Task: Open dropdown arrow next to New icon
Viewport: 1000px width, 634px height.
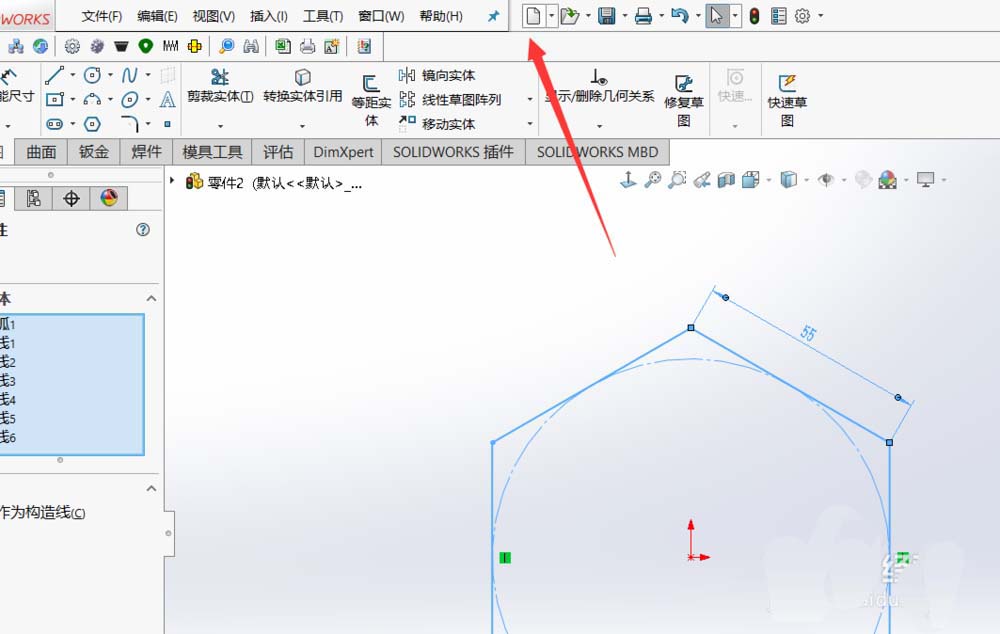Action: tap(552, 16)
